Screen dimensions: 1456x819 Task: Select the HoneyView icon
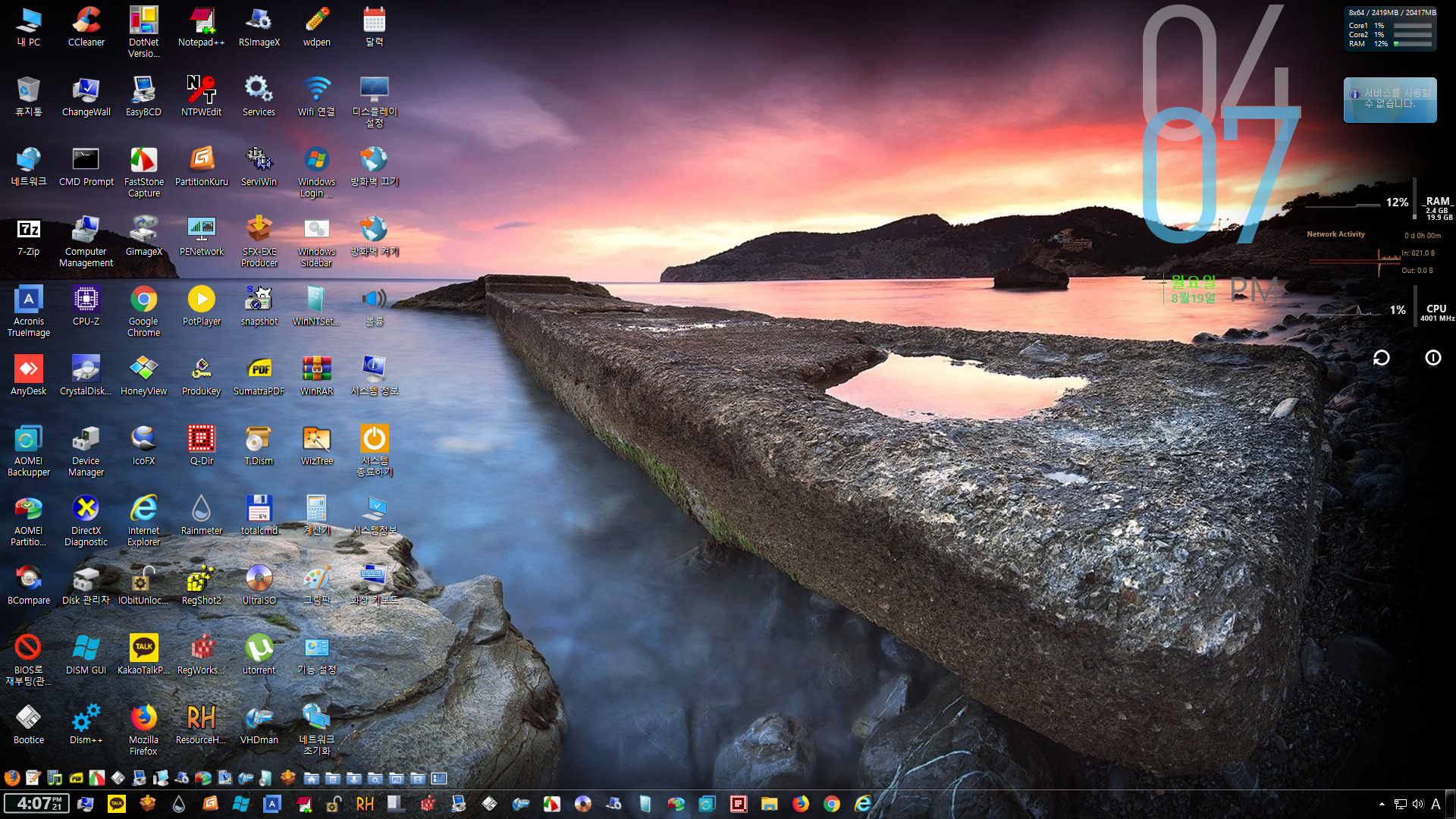coord(143,376)
